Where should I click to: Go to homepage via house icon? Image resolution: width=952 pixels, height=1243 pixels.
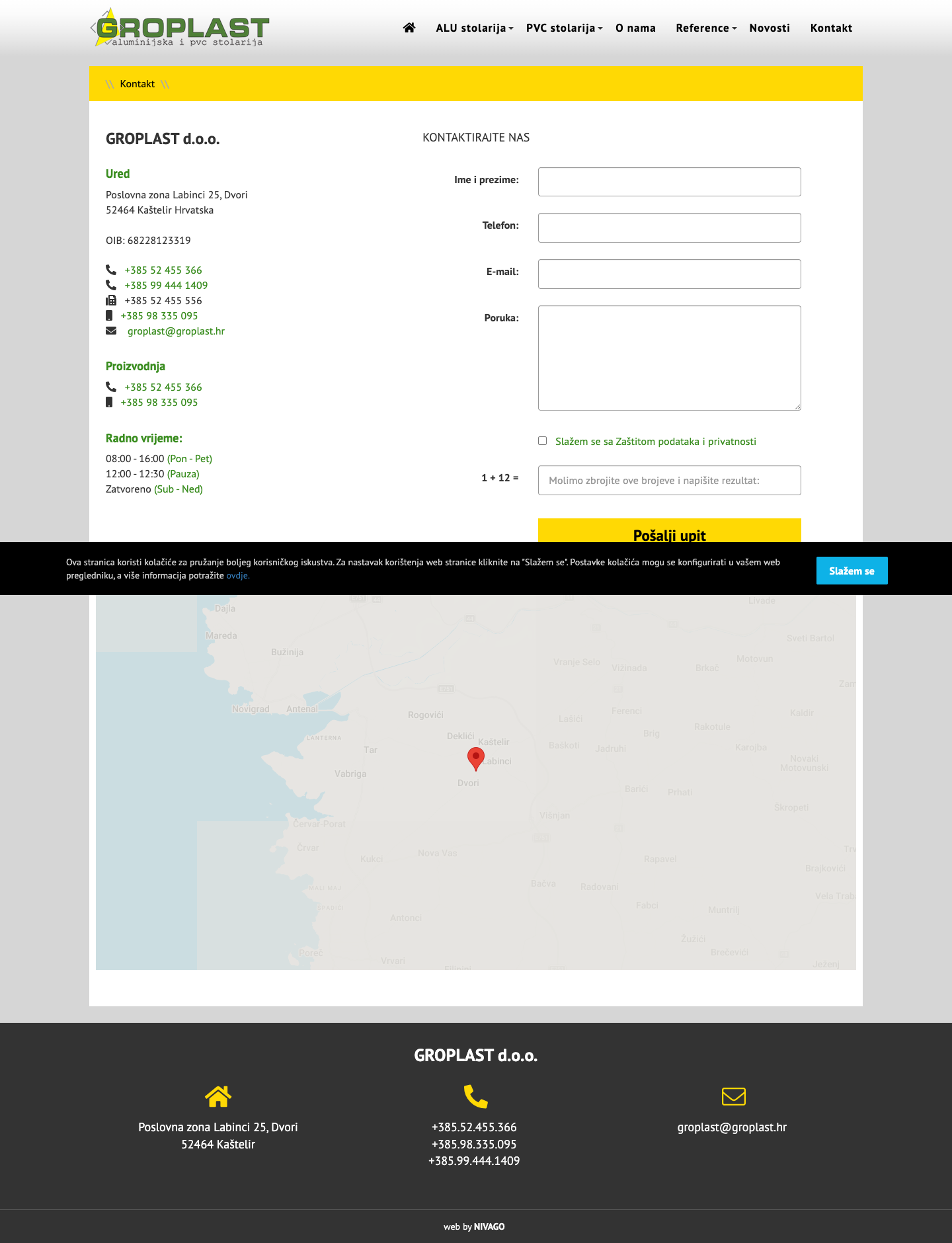click(x=409, y=28)
